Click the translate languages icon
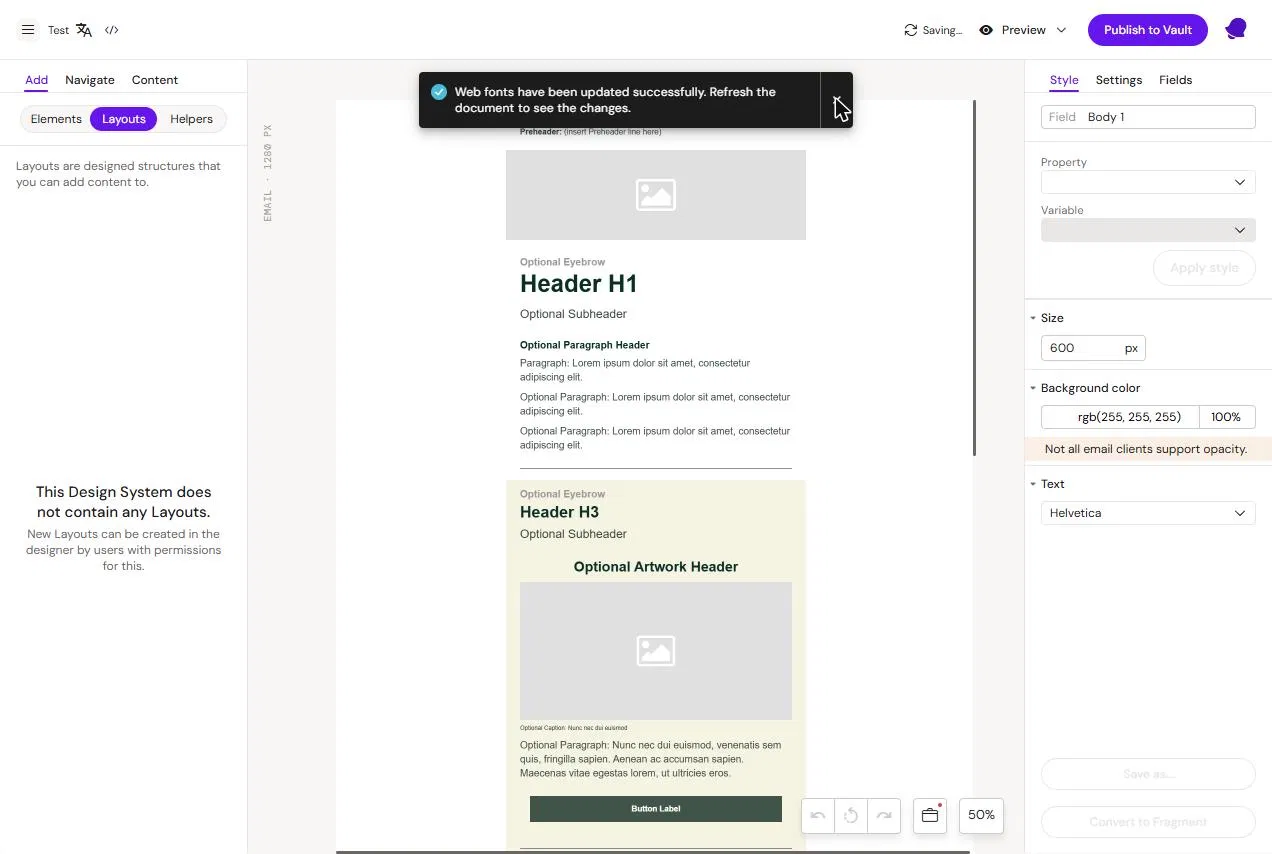Image resolution: width=1272 pixels, height=854 pixels. (84, 30)
